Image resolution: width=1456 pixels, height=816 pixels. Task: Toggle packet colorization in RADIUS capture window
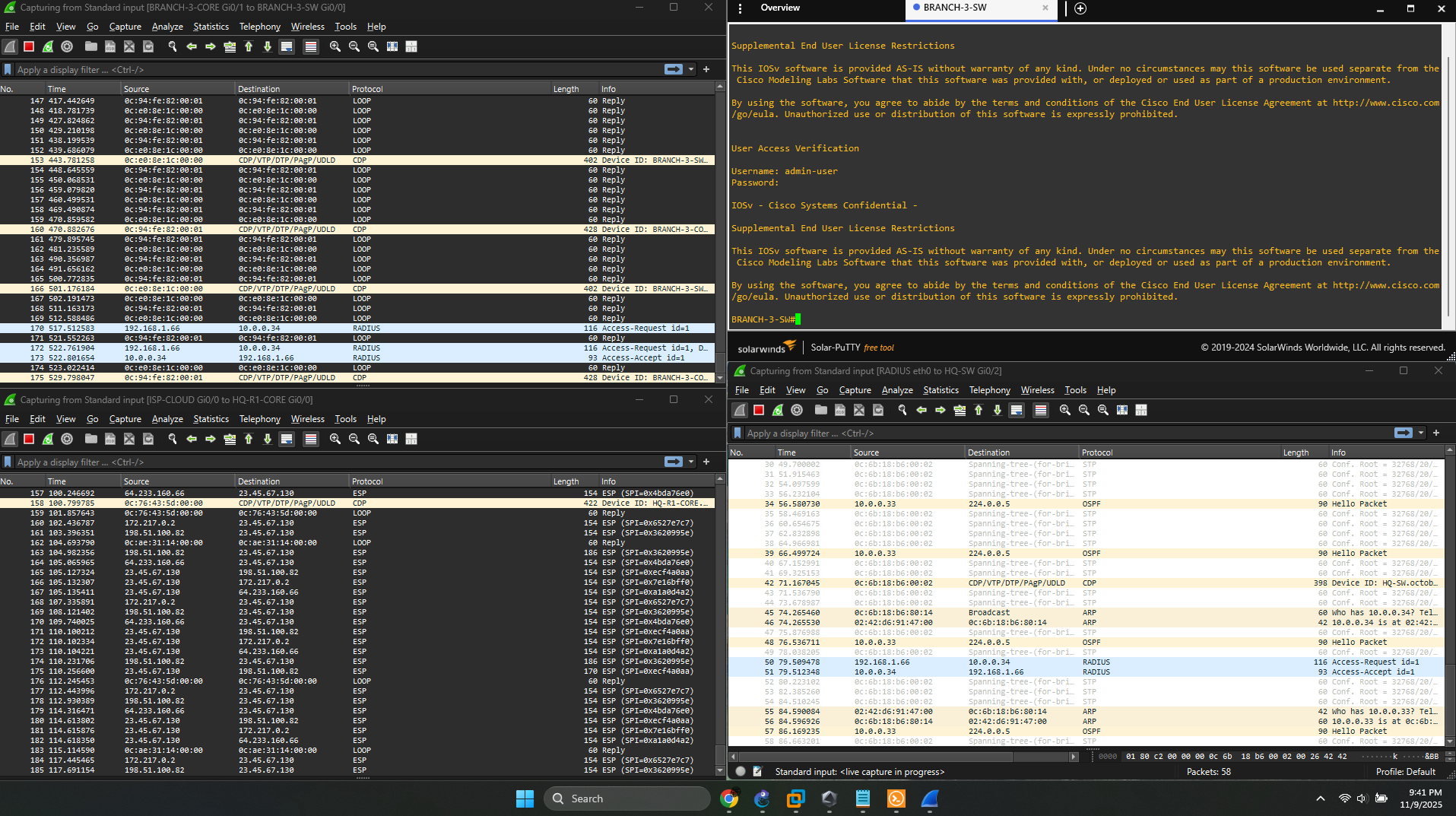(x=1041, y=410)
